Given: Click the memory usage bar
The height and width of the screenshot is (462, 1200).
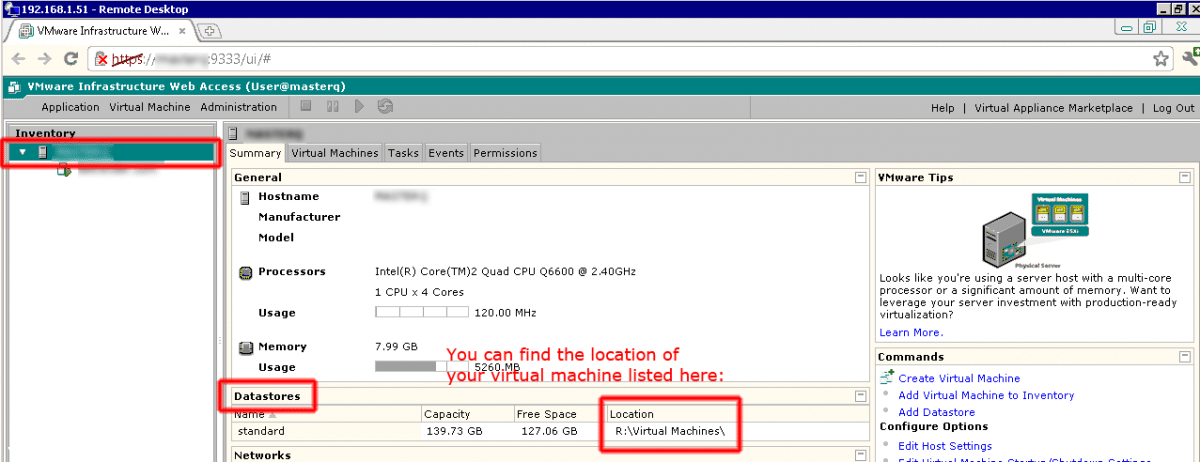Looking at the screenshot, I should pyautogui.click(x=422, y=365).
